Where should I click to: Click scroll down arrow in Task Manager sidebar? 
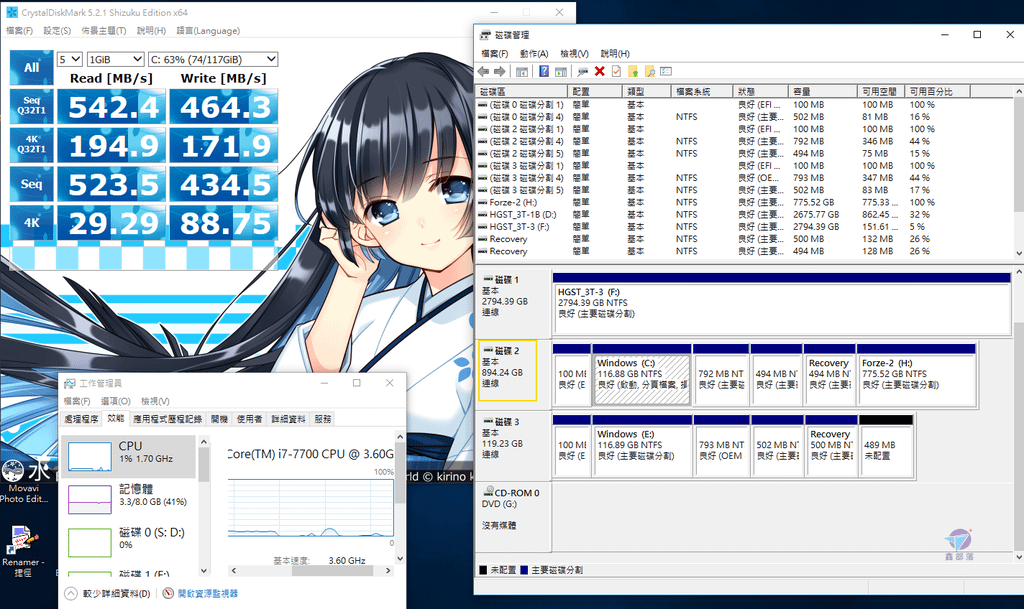[204, 570]
